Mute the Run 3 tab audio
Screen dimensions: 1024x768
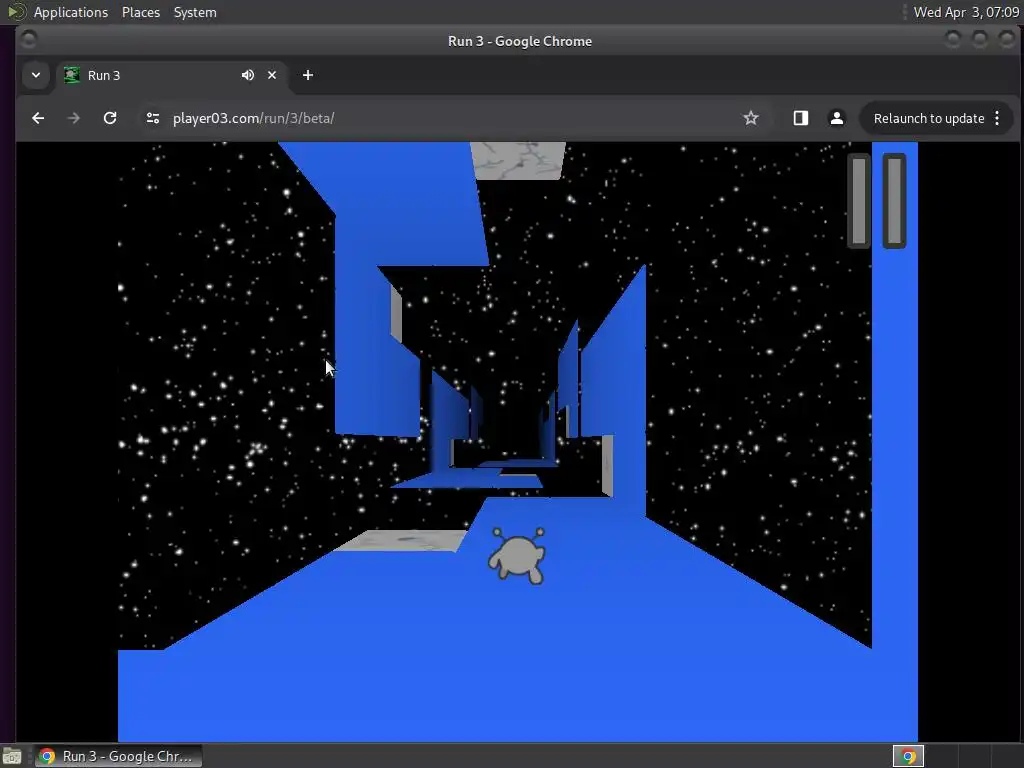coord(248,75)
